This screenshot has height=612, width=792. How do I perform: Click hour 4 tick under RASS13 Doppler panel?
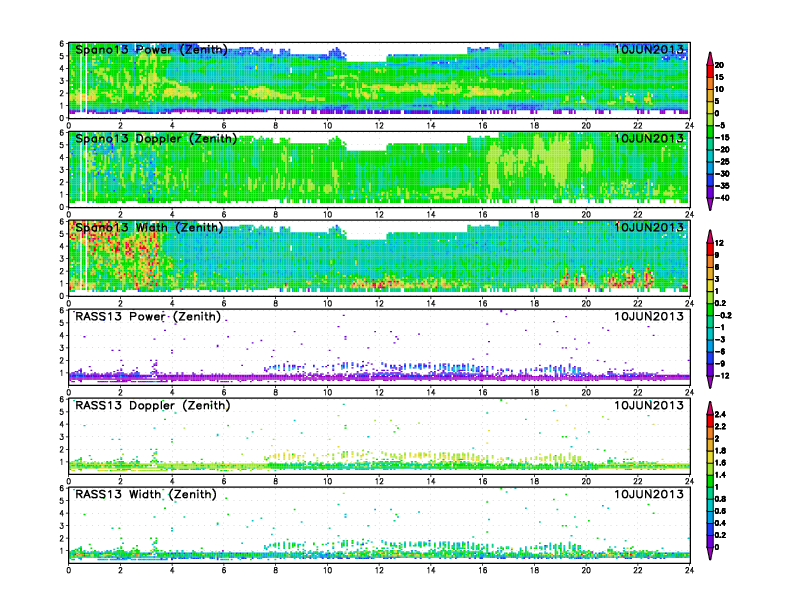tap(172, 481)
